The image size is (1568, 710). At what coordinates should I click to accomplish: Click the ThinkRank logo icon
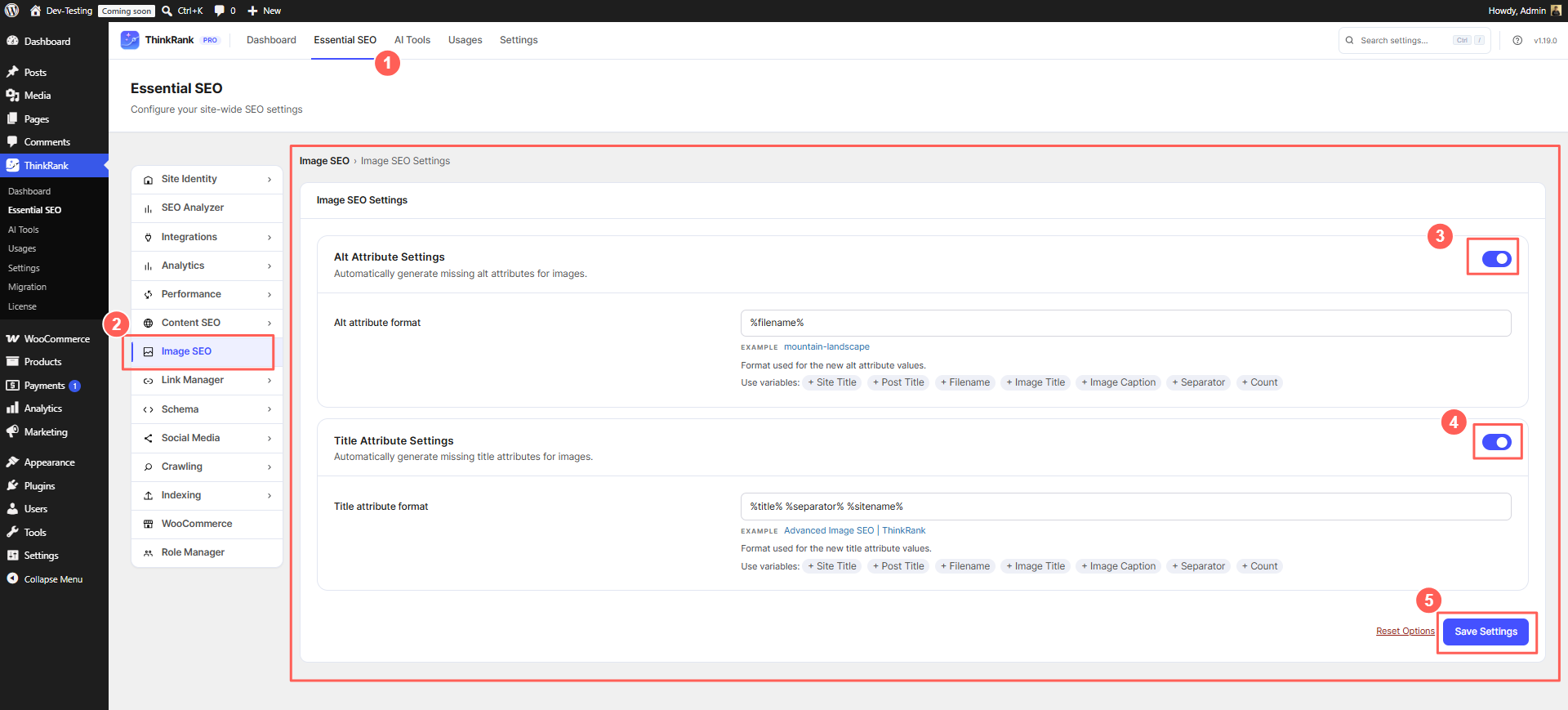coord(130,40)
